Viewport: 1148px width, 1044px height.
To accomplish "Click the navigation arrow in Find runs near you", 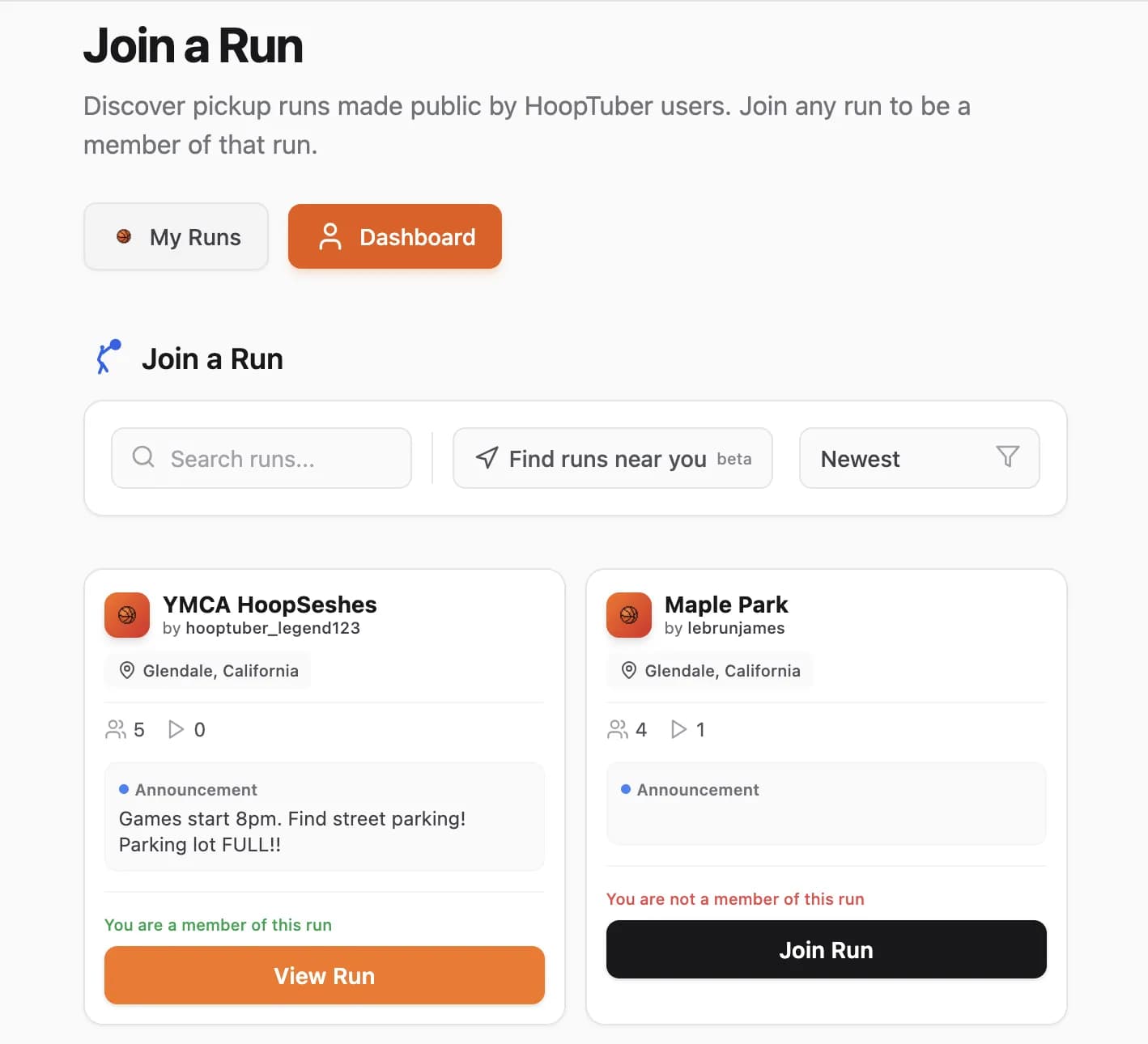I will [x=486, y=458].
